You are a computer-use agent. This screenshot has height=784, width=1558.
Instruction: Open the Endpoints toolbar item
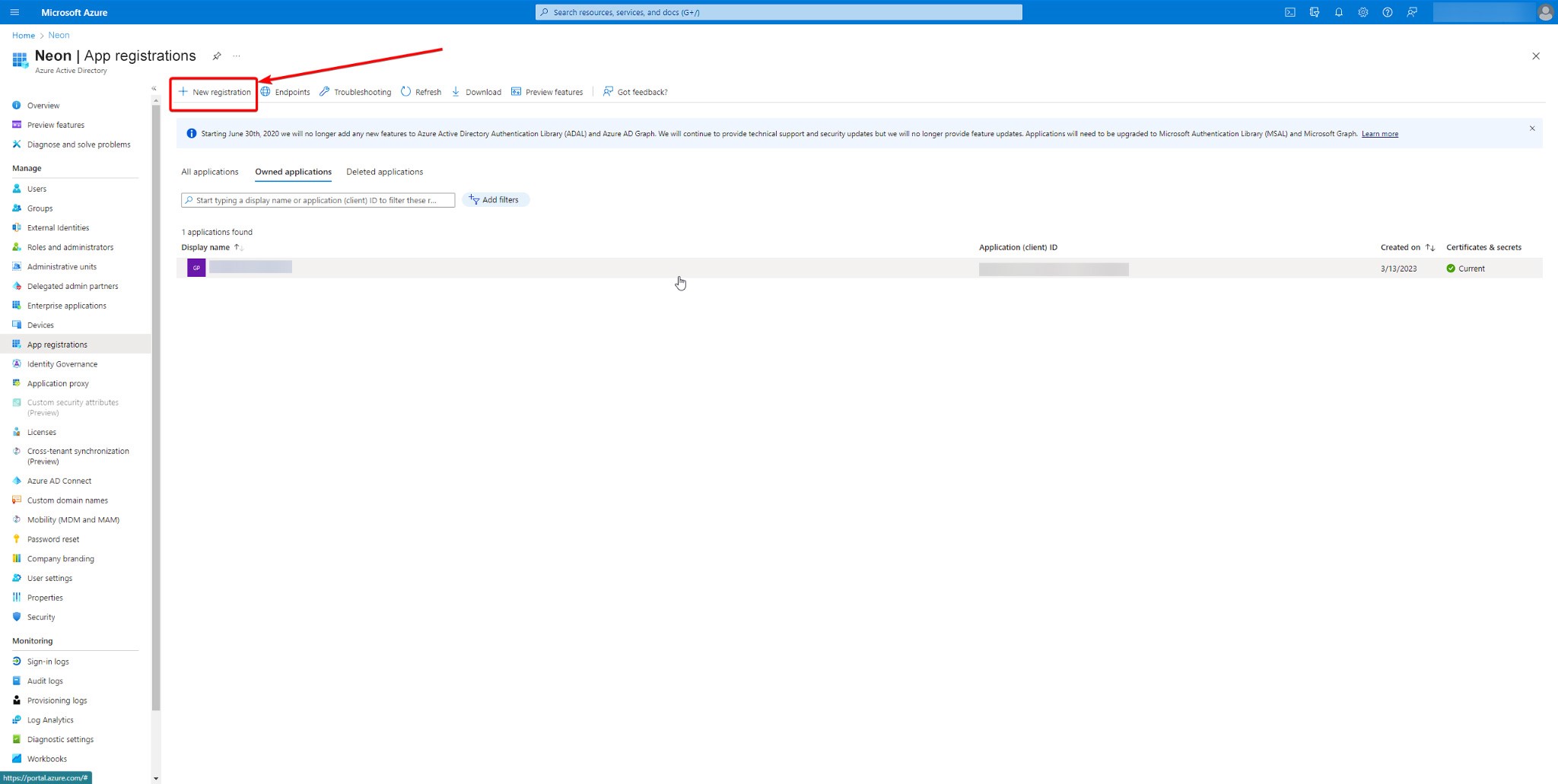285,92
